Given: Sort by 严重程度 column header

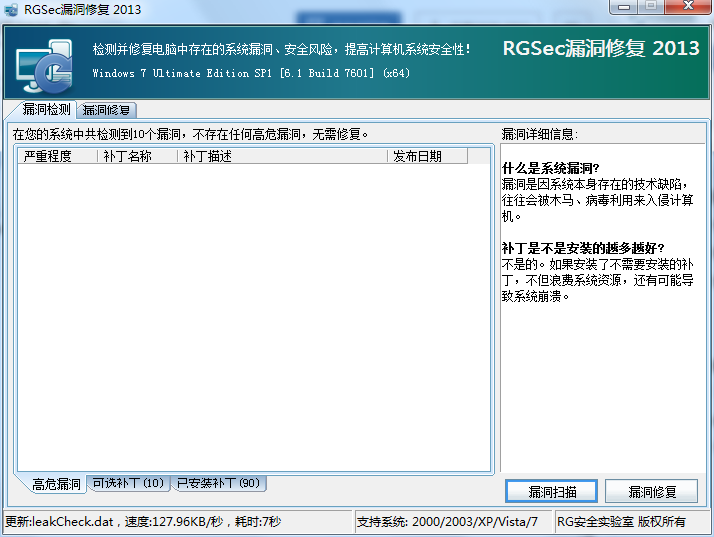Looking at the screenshot, I should tap(57, 156).
